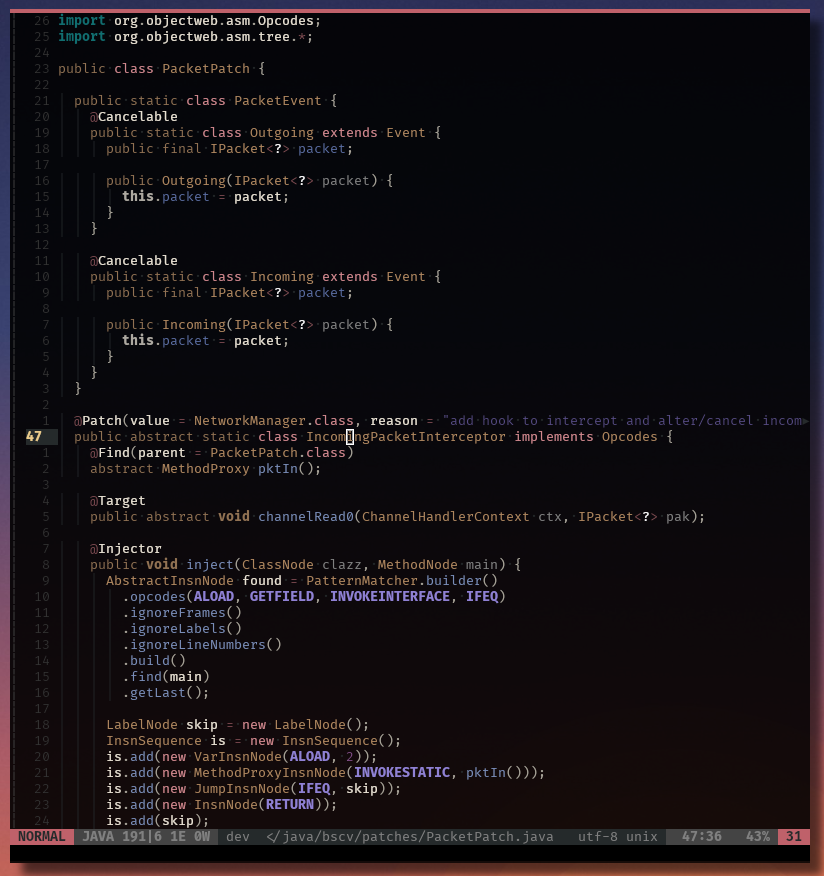Click GETFIELD in the .opcodes line
Image resolution: width=824 pixels, height=876 pixels.
(282, 597)
